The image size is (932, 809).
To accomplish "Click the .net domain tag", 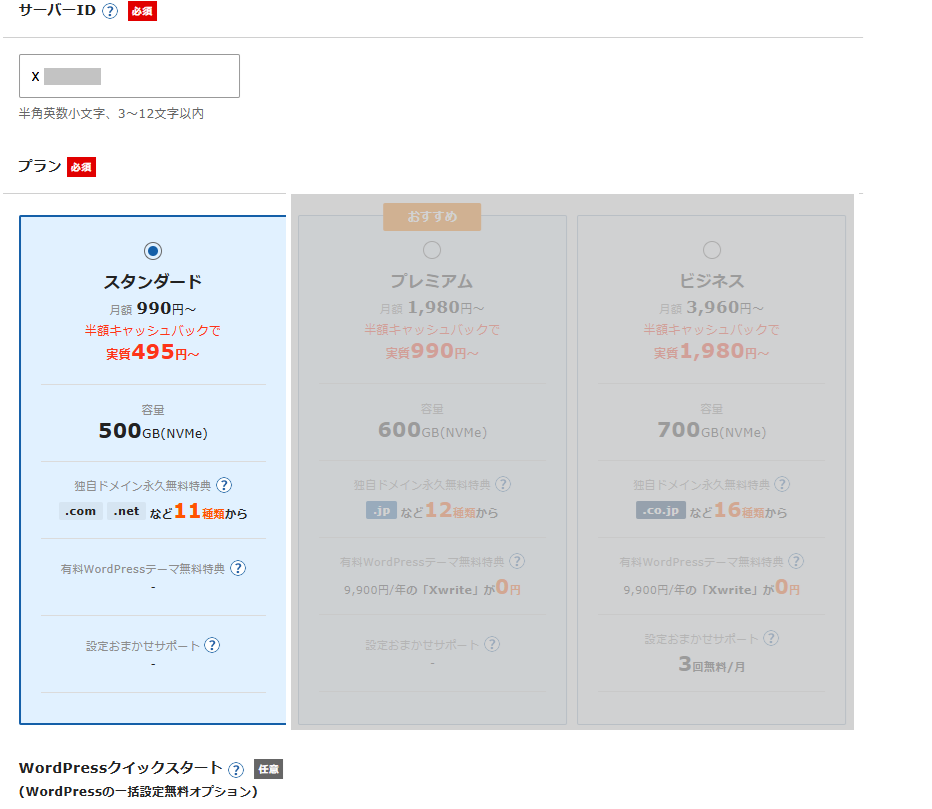I will pos(126,511).
